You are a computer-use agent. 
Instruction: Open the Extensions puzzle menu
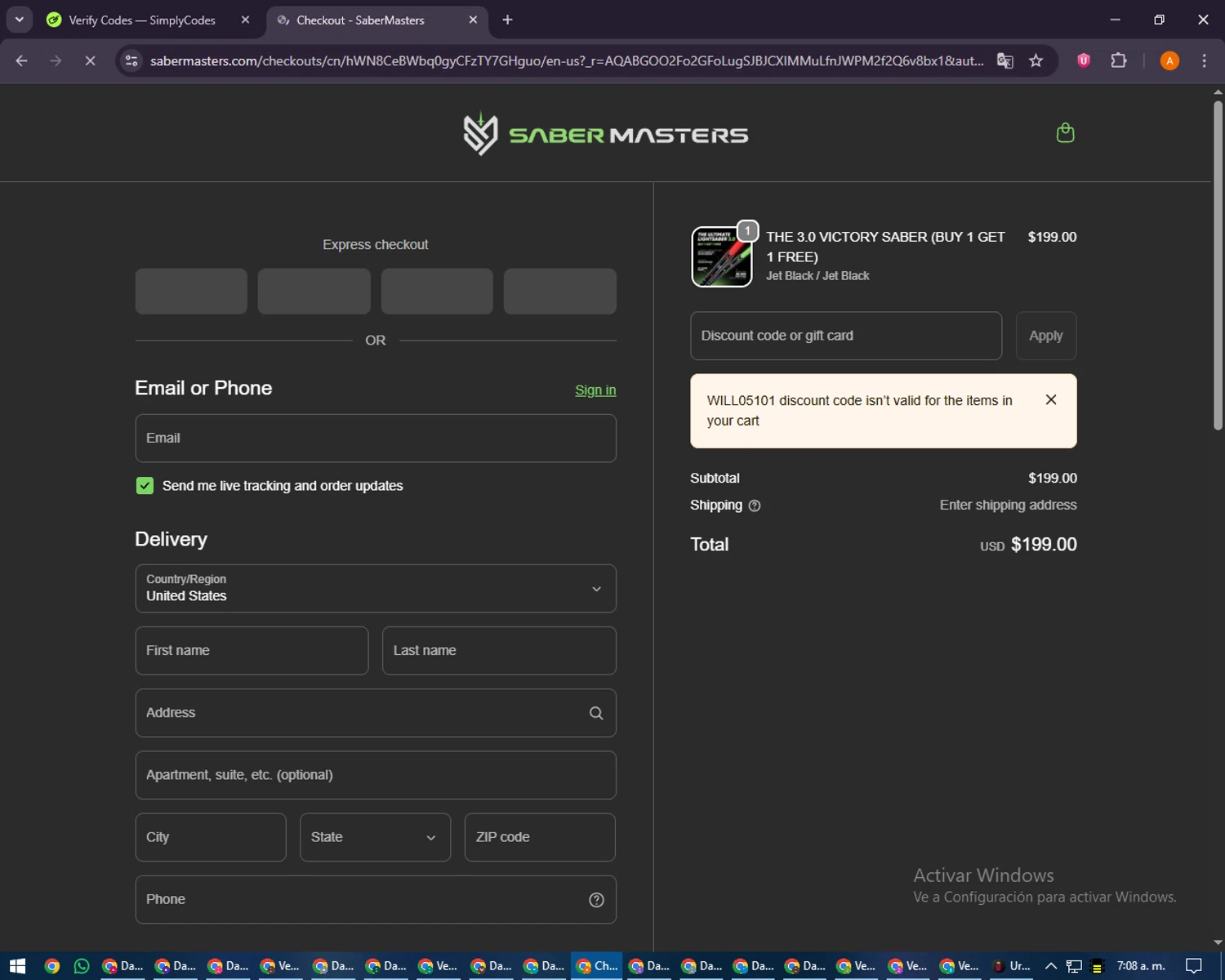click(1119, 60)
